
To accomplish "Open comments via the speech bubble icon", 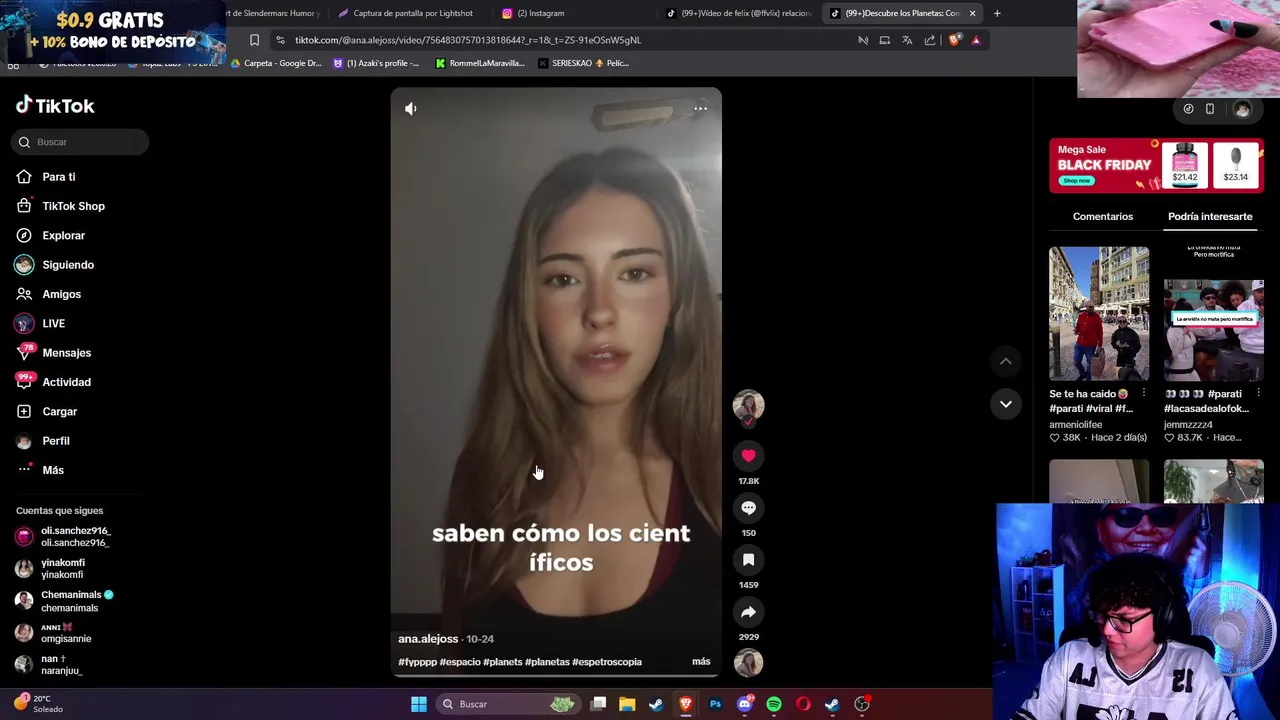I will (748, 507).
